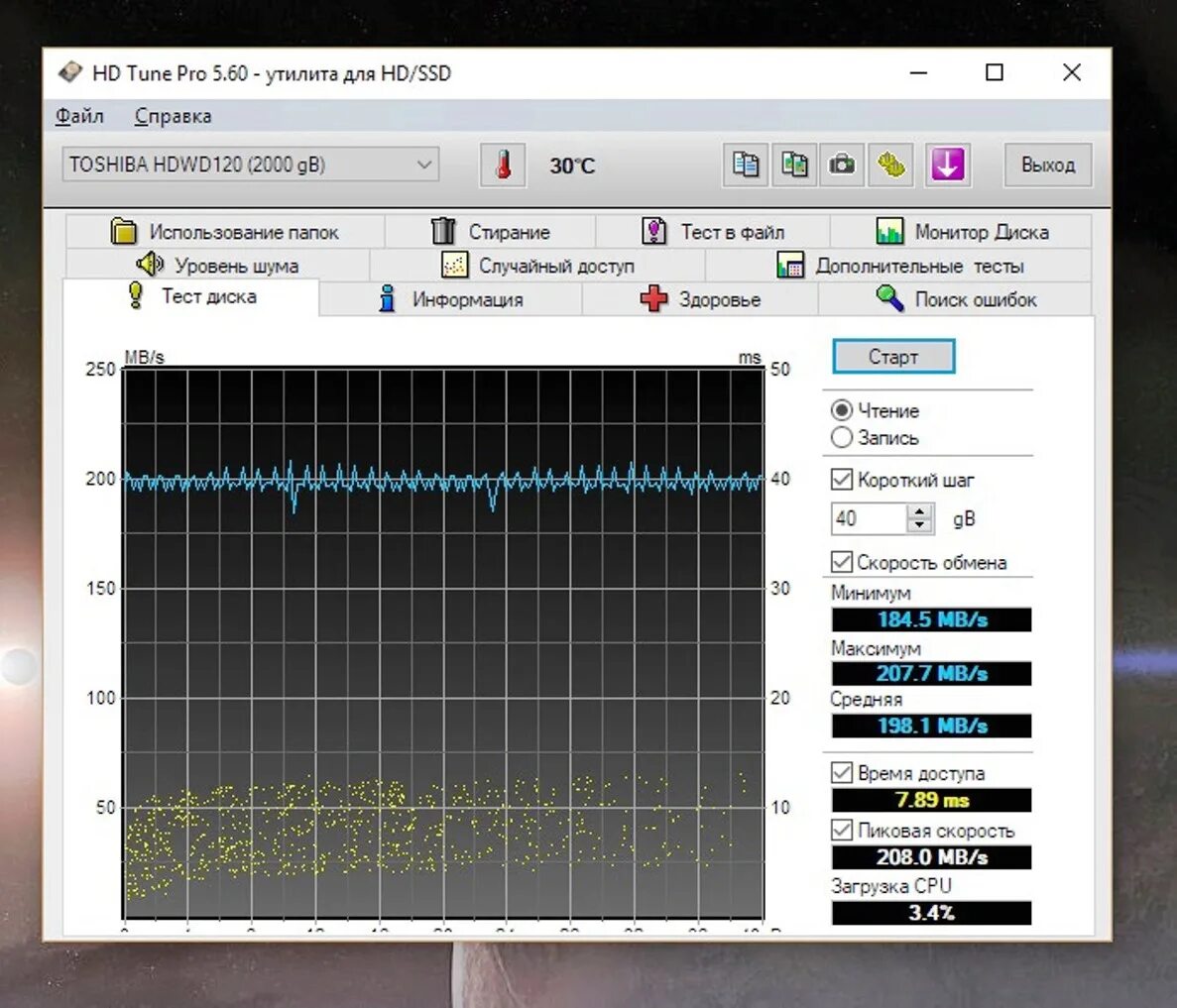This screenshot has height=1008, width=1177.
Task: Toggle the Скорость обмена checkbox
Action: pyautogui.click(x=842, y=562)
